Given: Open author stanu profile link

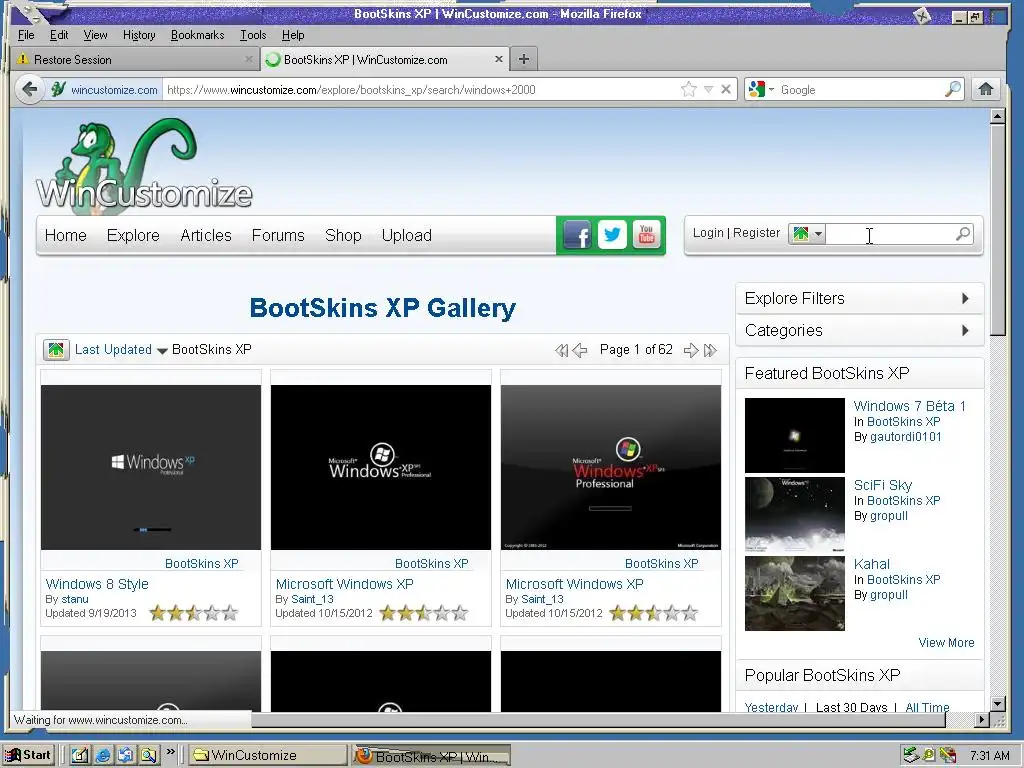Looking at the screenshot, I should tap(74, 599).
